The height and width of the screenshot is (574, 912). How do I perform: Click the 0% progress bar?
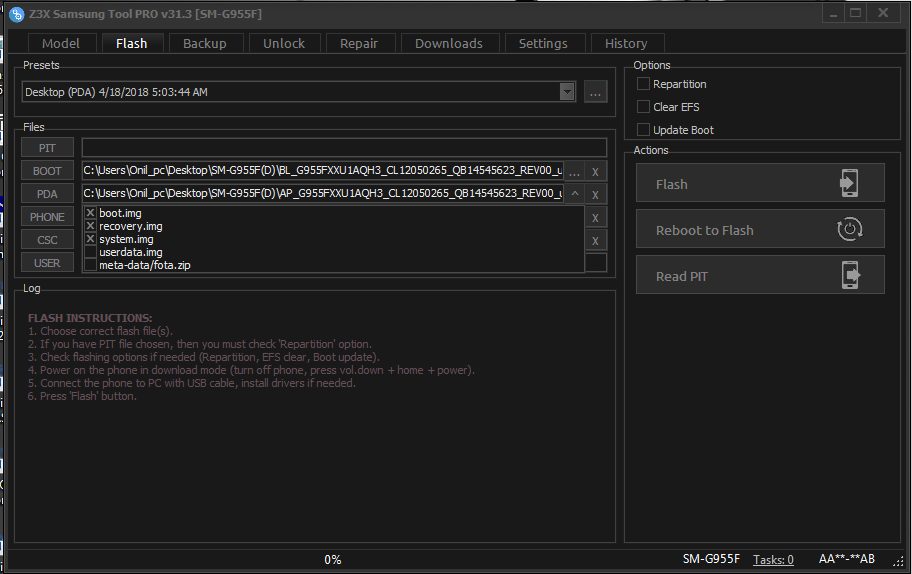pos(333,559)
